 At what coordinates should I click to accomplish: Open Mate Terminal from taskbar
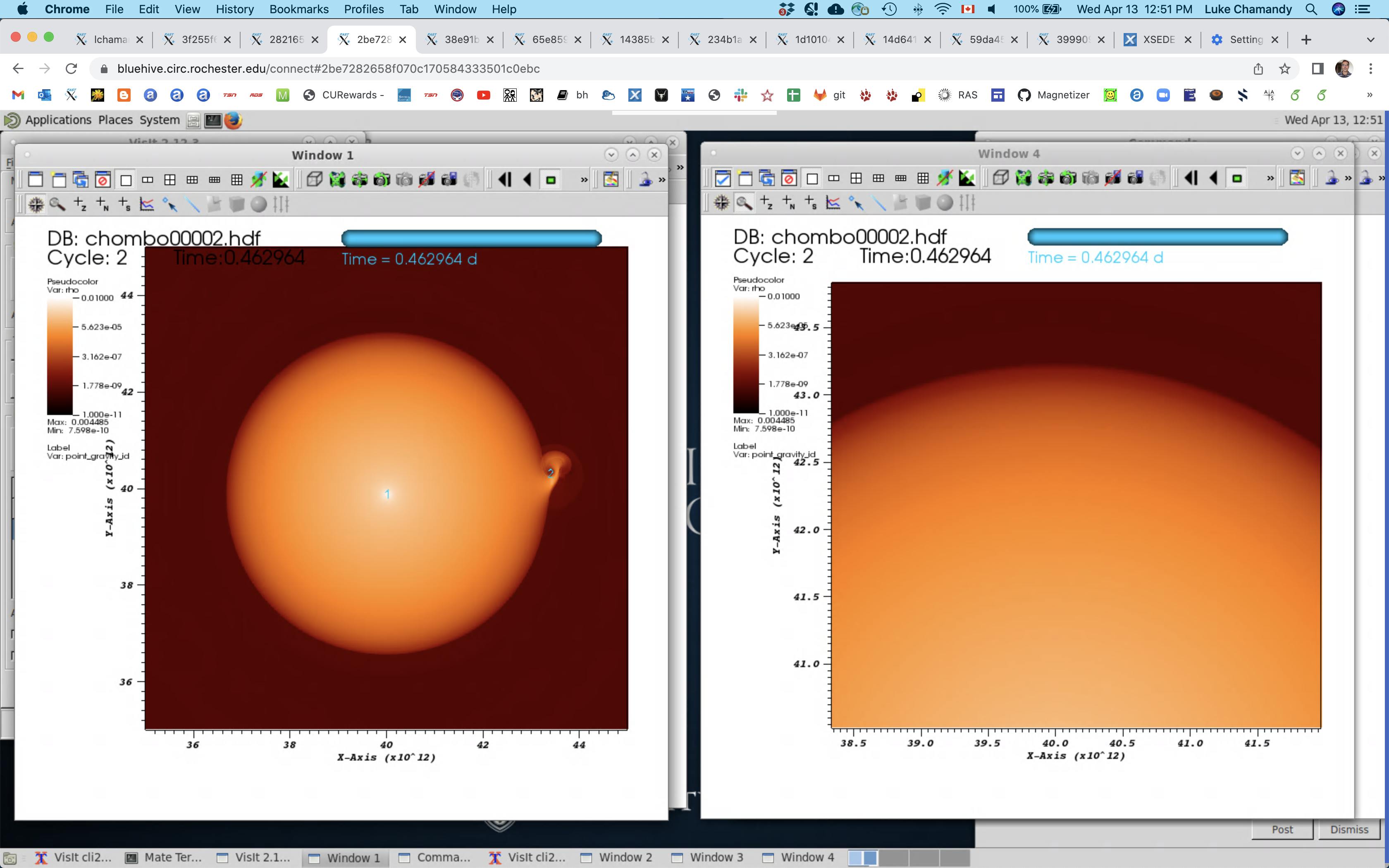pos(164,857)
